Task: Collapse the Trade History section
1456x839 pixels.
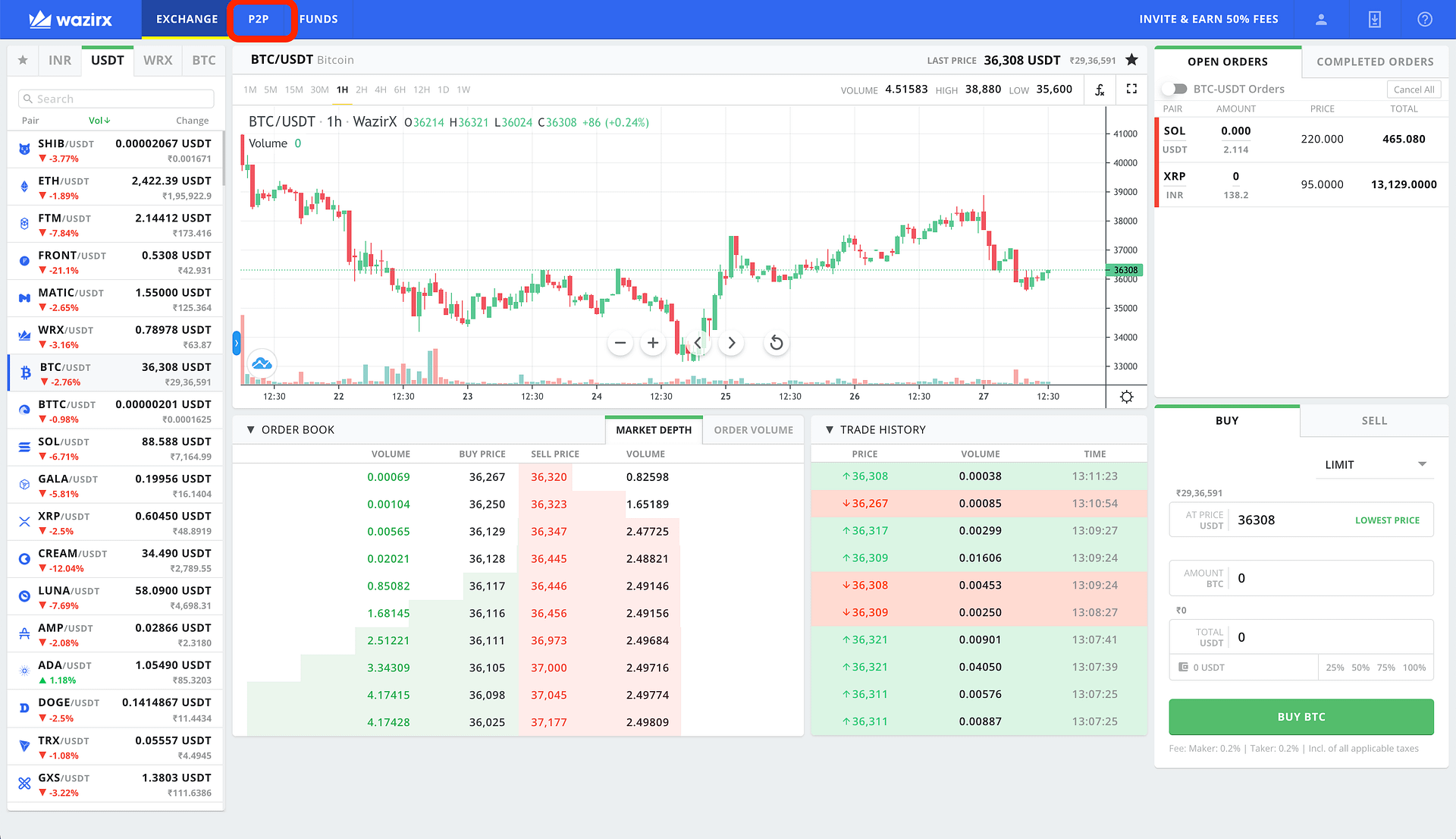Action: click(830, 429)
